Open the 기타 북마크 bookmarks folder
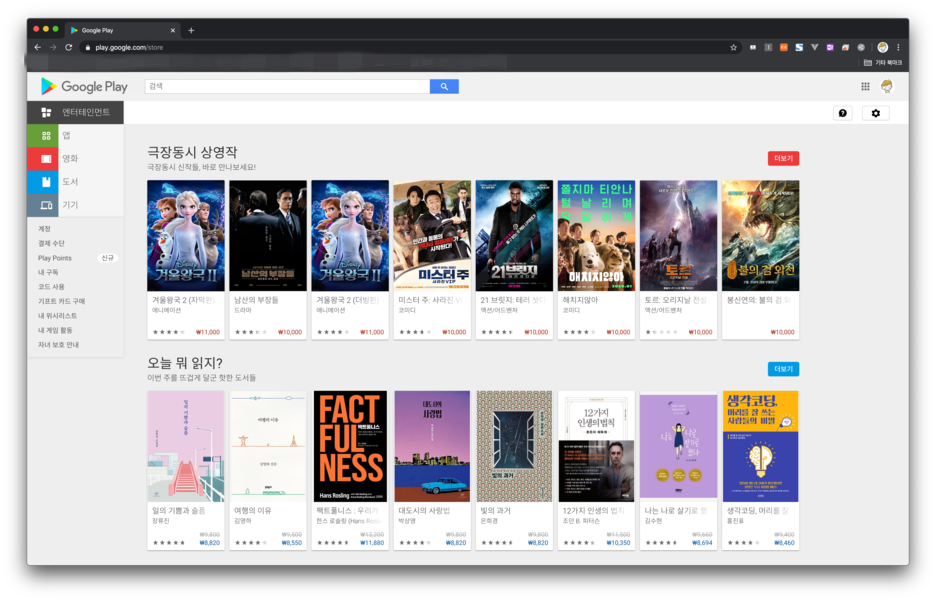This screenshot has width=936, height=601. tap(882, 63)
